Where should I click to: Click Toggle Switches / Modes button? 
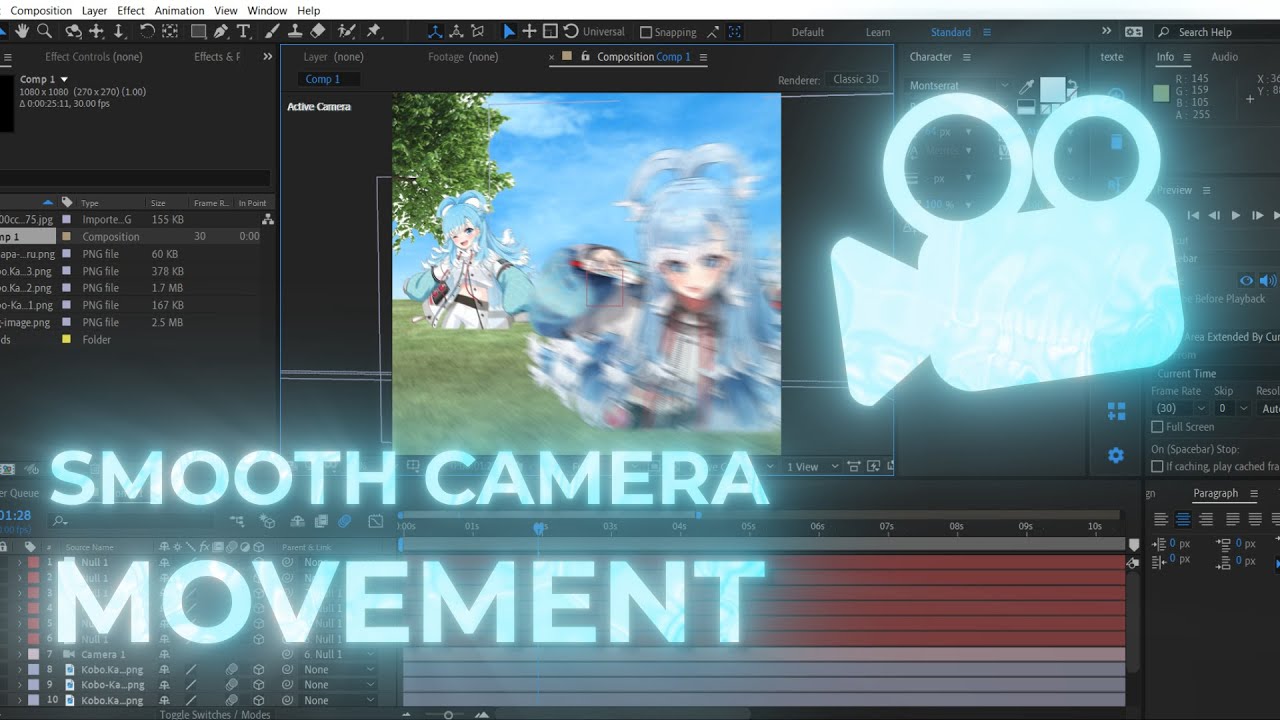[215, 714]
